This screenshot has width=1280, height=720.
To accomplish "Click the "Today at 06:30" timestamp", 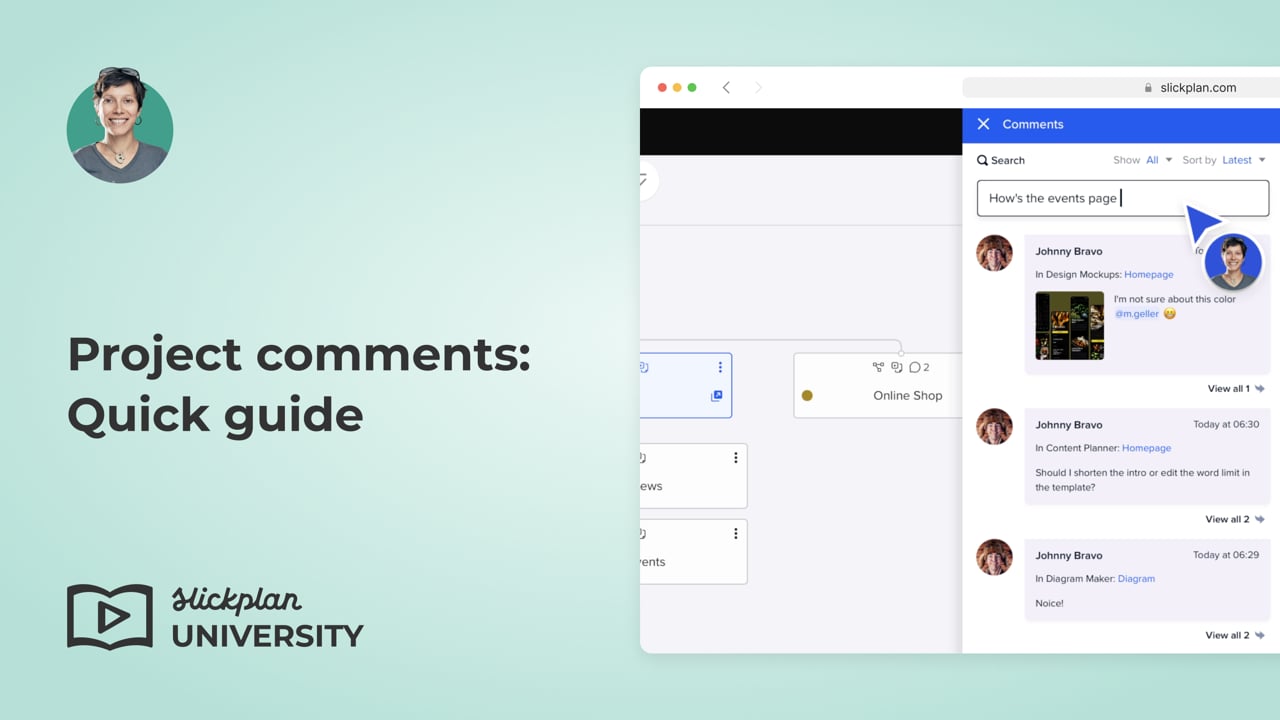I will (x=1226, y=424).
